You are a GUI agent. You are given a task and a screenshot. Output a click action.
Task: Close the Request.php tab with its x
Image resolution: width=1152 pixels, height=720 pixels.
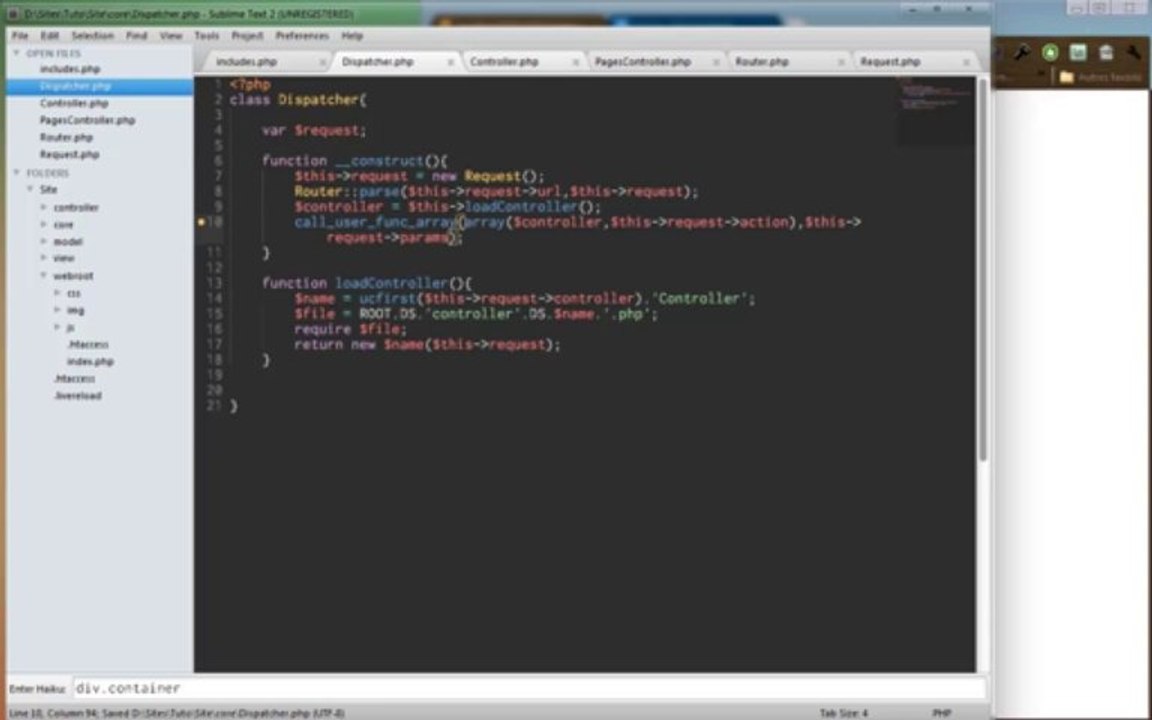(966, 63)
